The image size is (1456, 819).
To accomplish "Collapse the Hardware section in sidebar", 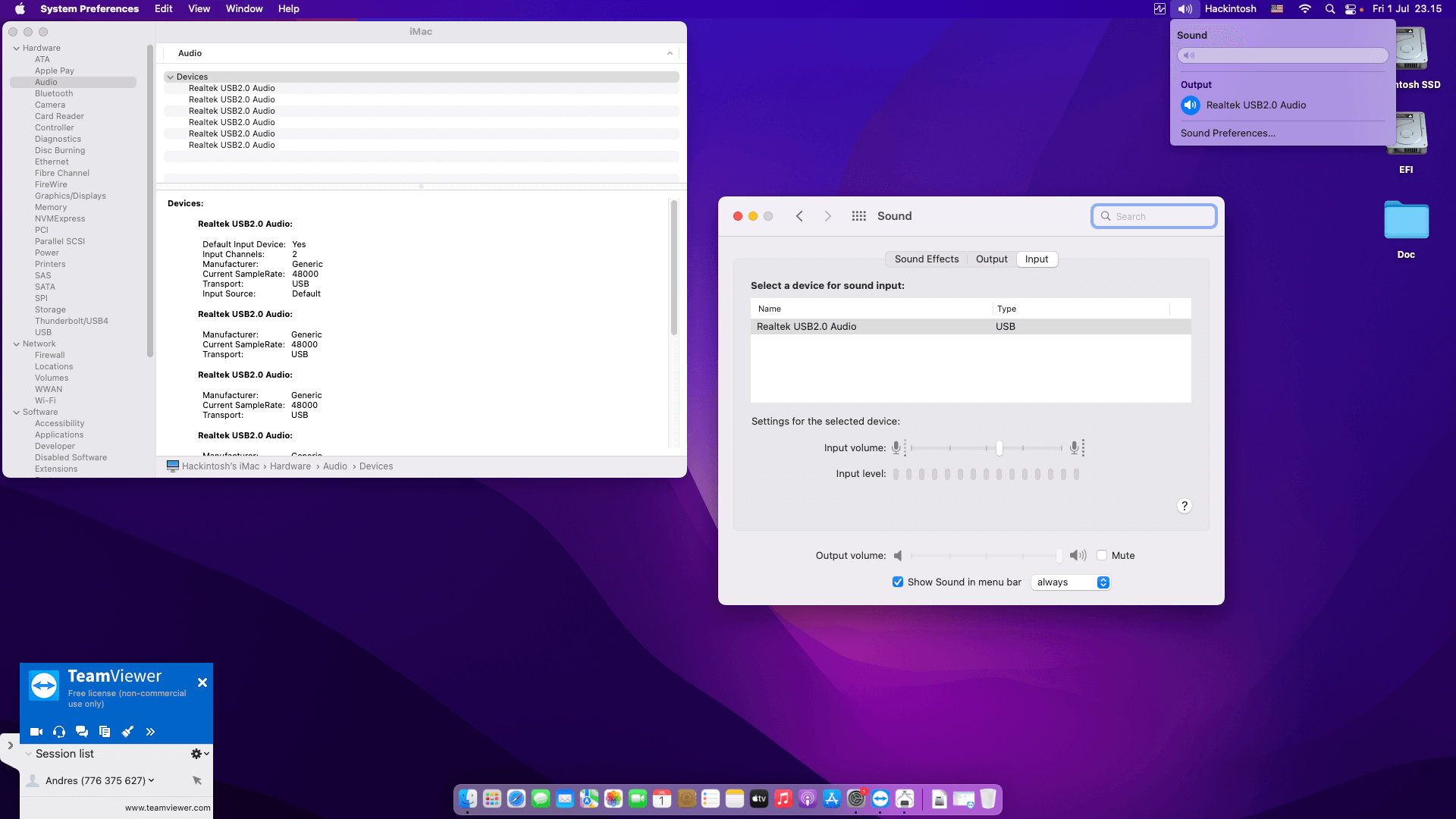I will [x=17, y=48].
